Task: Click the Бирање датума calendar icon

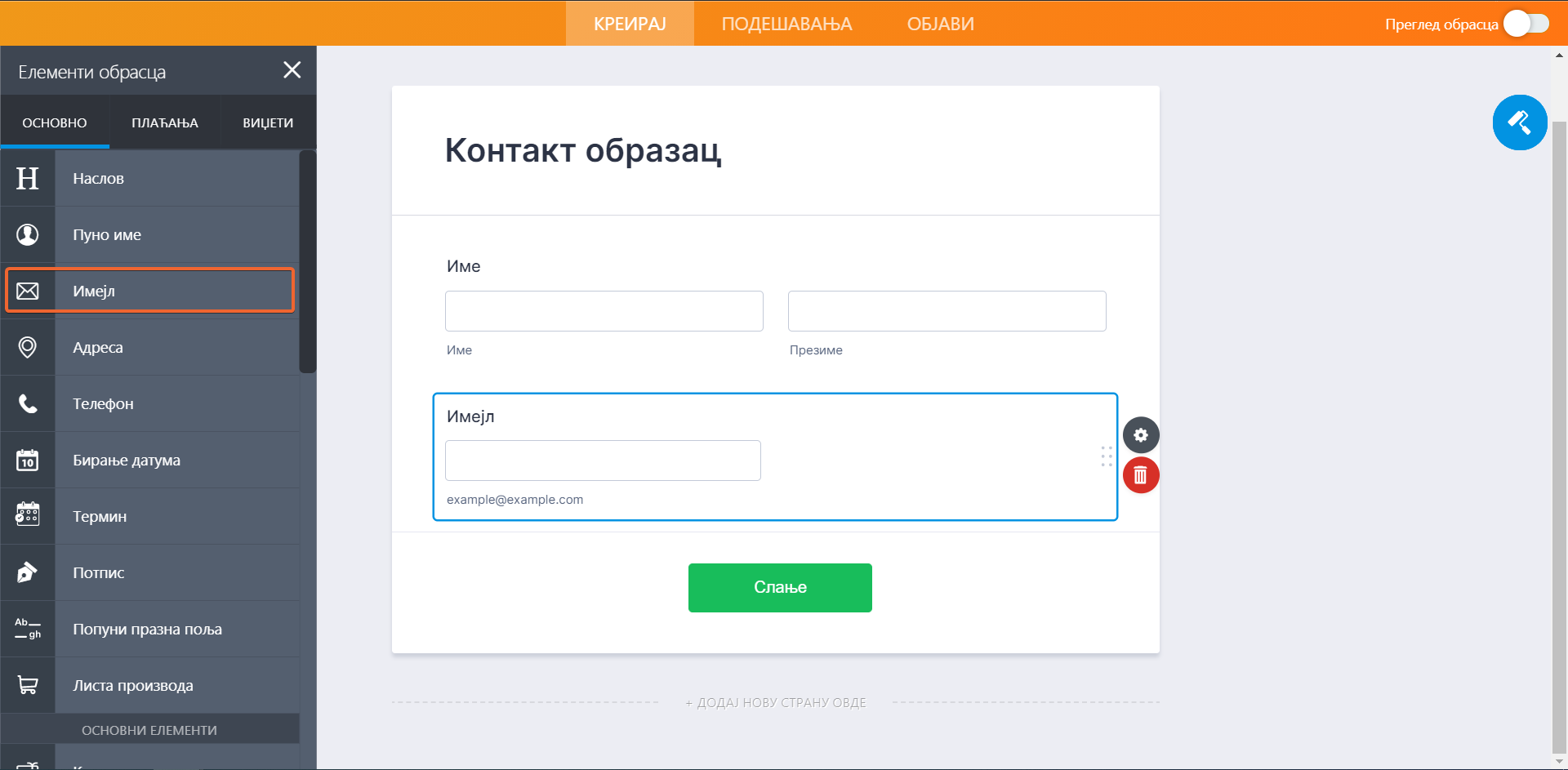Action: pos(27,460)
